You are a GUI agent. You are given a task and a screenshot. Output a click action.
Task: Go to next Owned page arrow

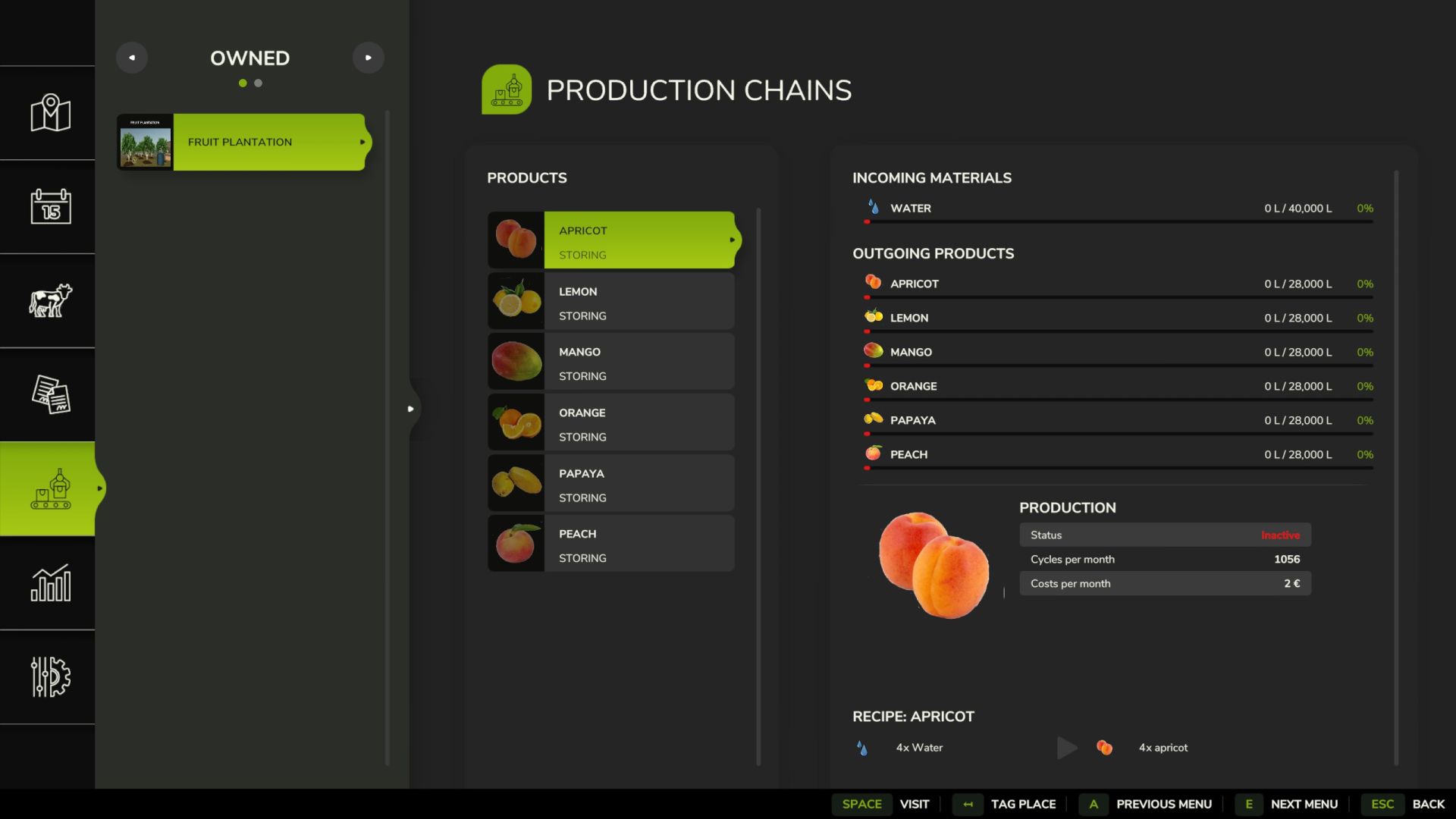369,58
